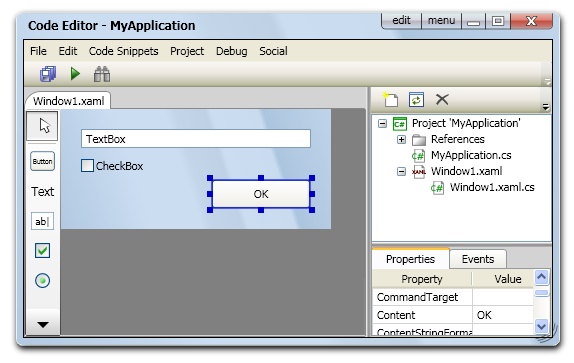Click the window resize grip corner

point(548,334)
